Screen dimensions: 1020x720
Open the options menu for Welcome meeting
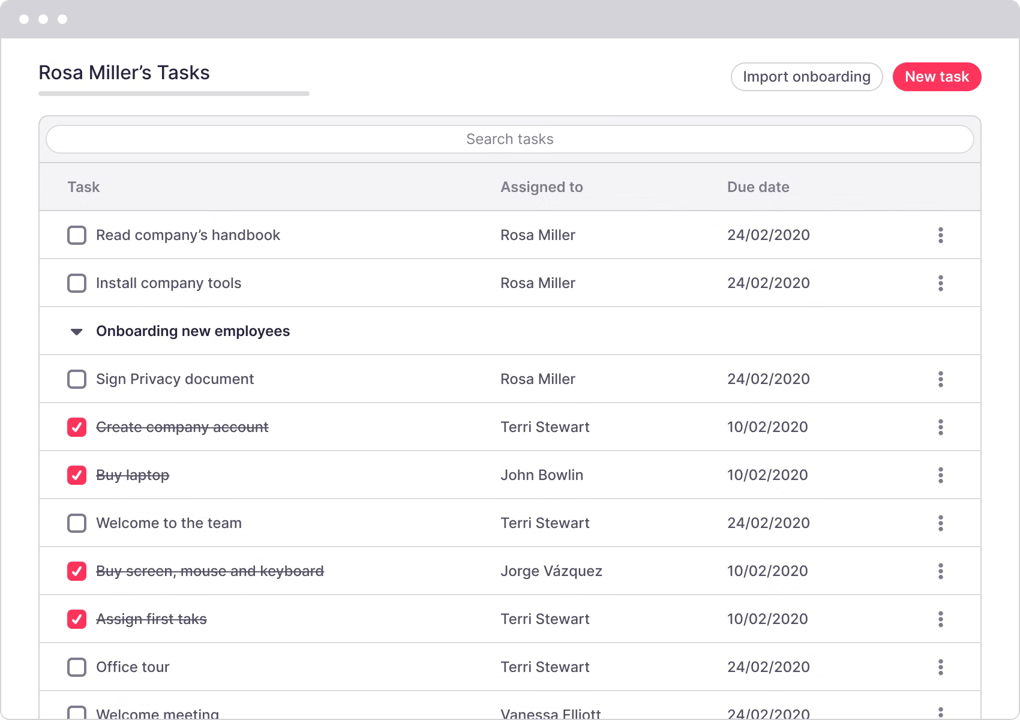(x=940, y=712)
